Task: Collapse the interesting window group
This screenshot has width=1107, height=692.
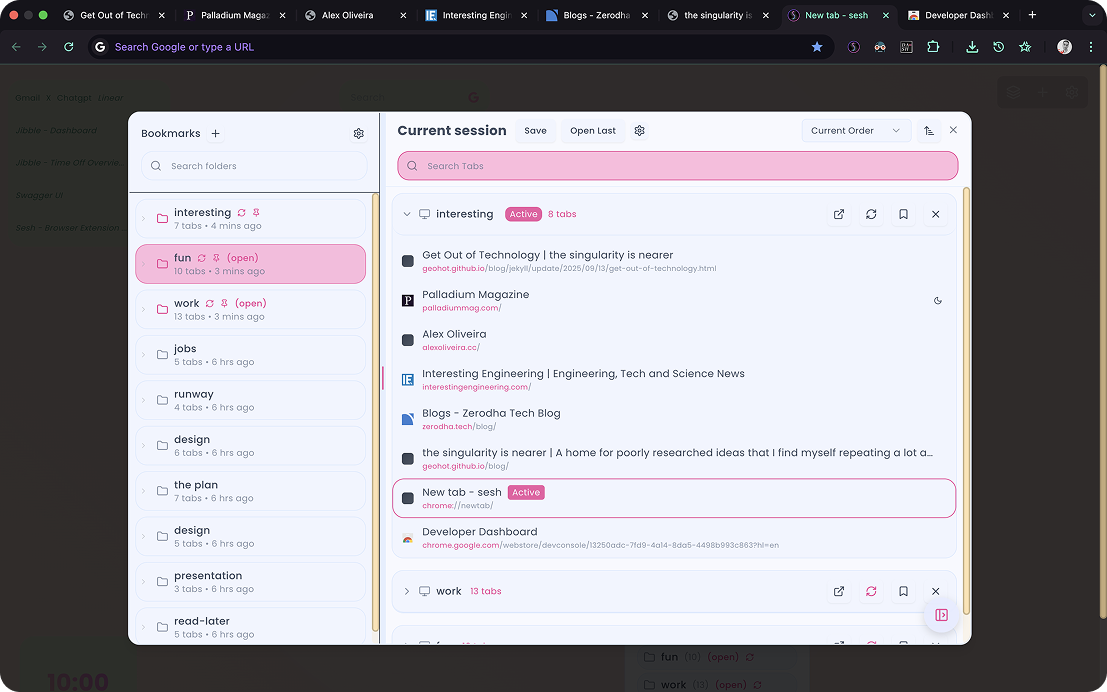Action: (407, 214)
